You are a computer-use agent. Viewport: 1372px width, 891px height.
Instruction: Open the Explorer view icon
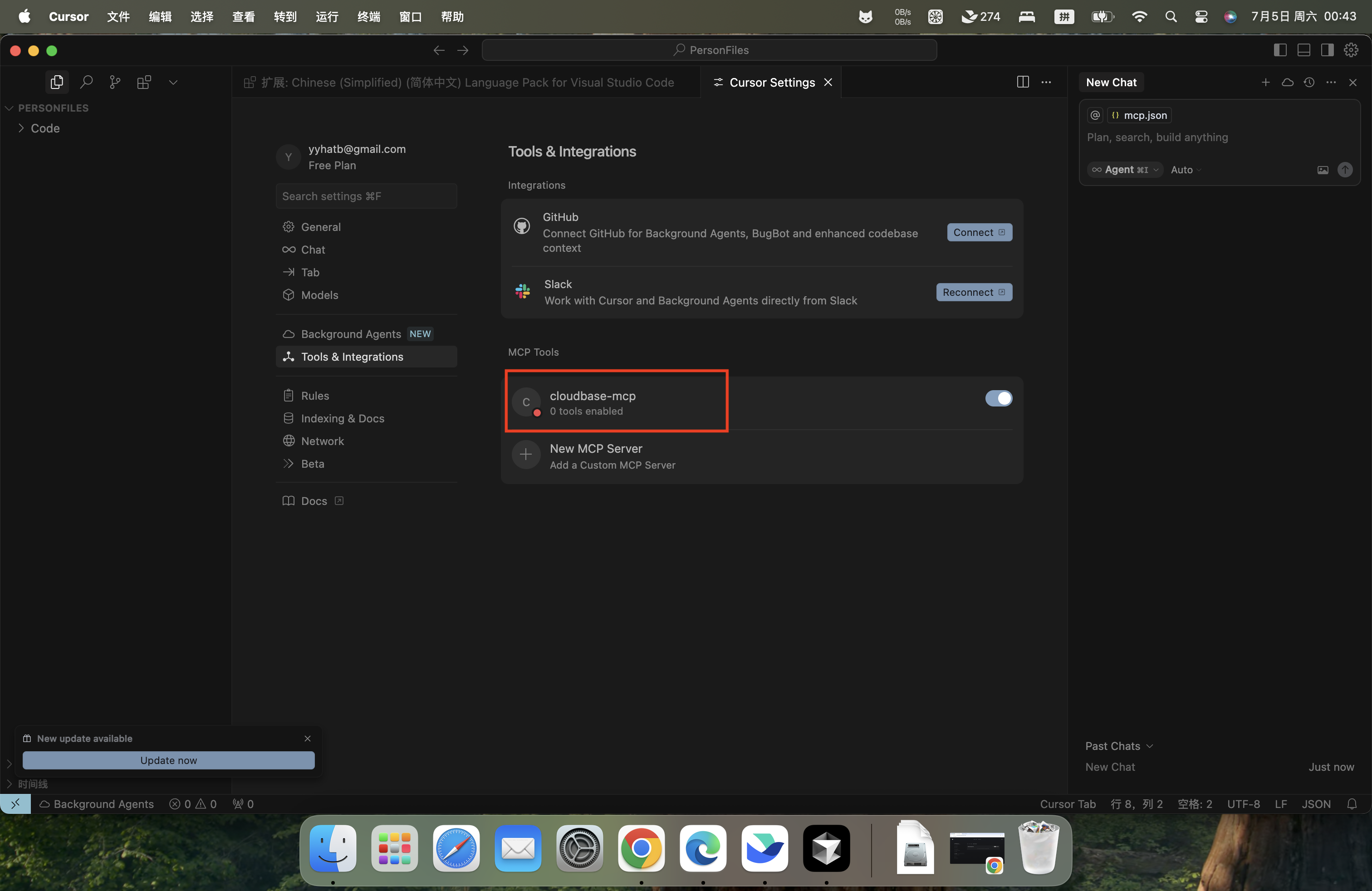click(x=57, y=83)
